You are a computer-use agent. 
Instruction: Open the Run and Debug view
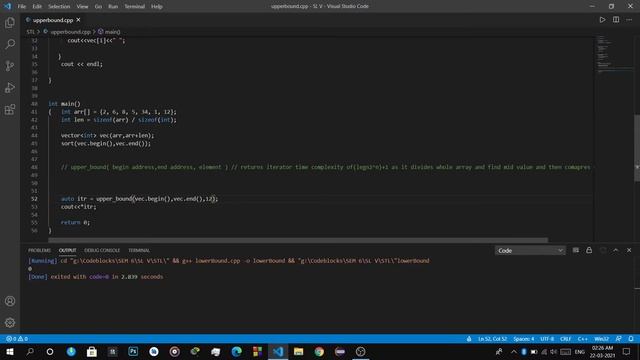(x=10, y=87)
